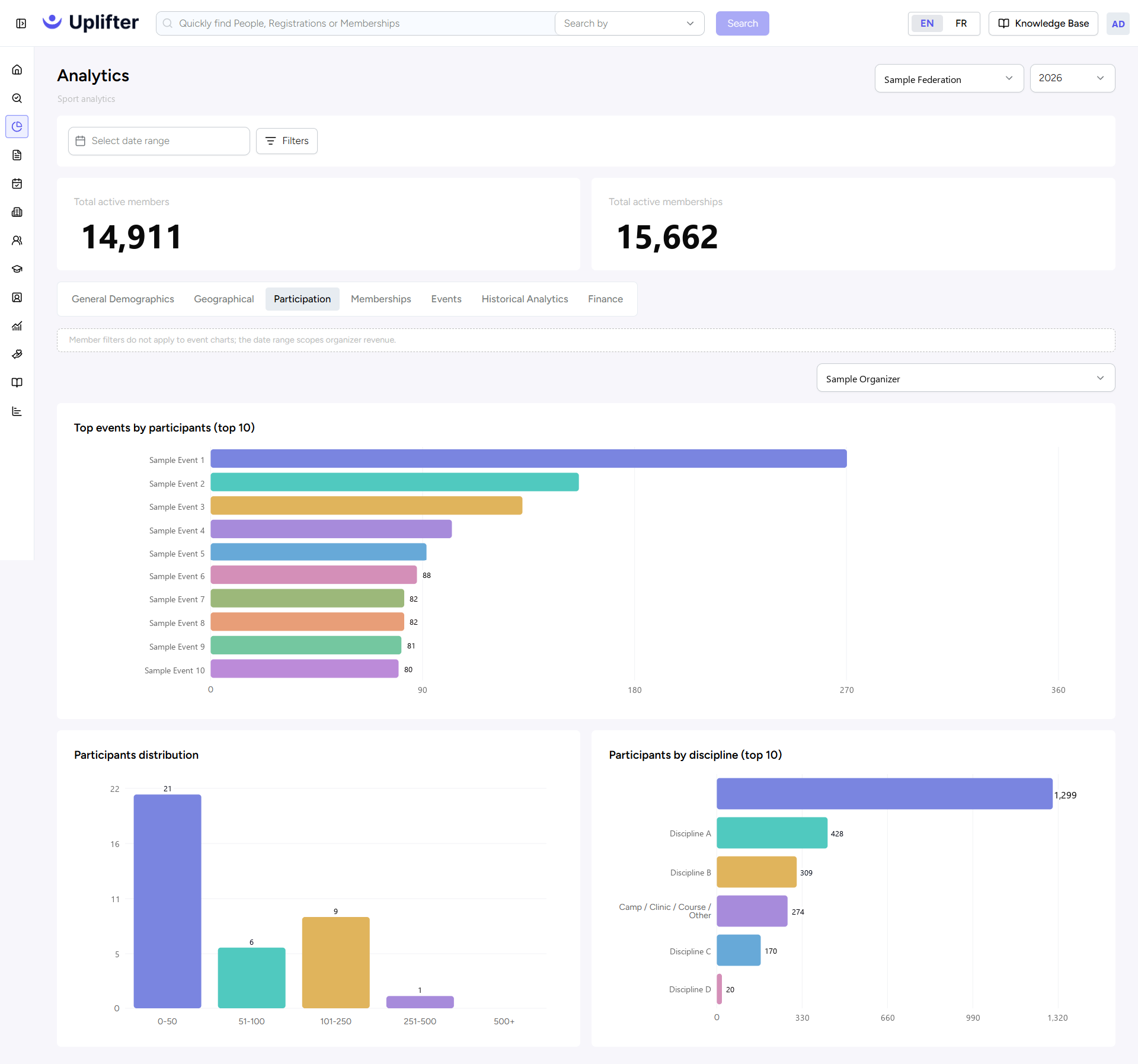Click the Camp / Clinic / Course bar
This screenshot has height=1064, width=1138.
tap(753, 912)
